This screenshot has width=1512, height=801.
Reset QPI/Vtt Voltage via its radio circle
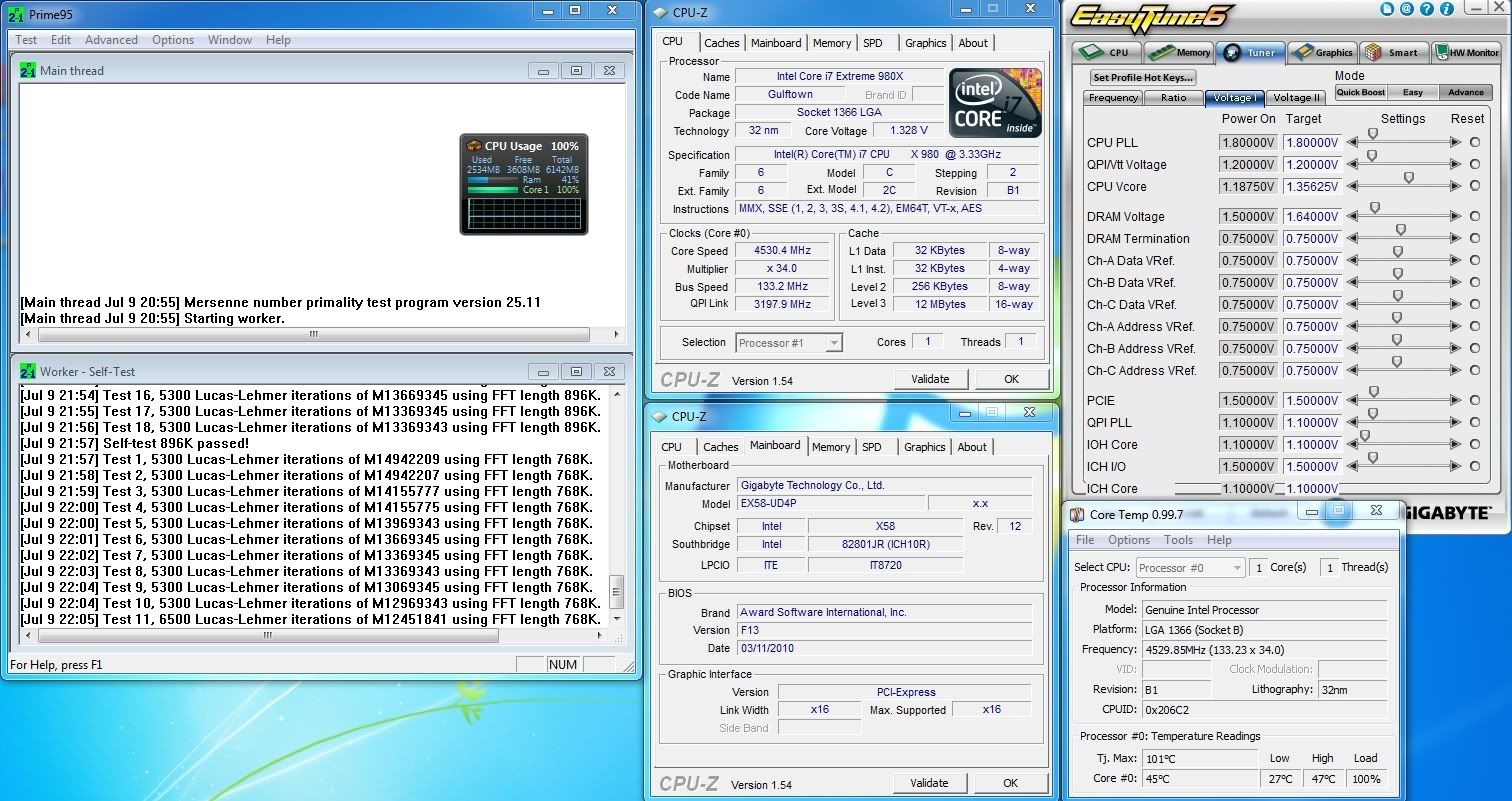[x=1474, y=164]
